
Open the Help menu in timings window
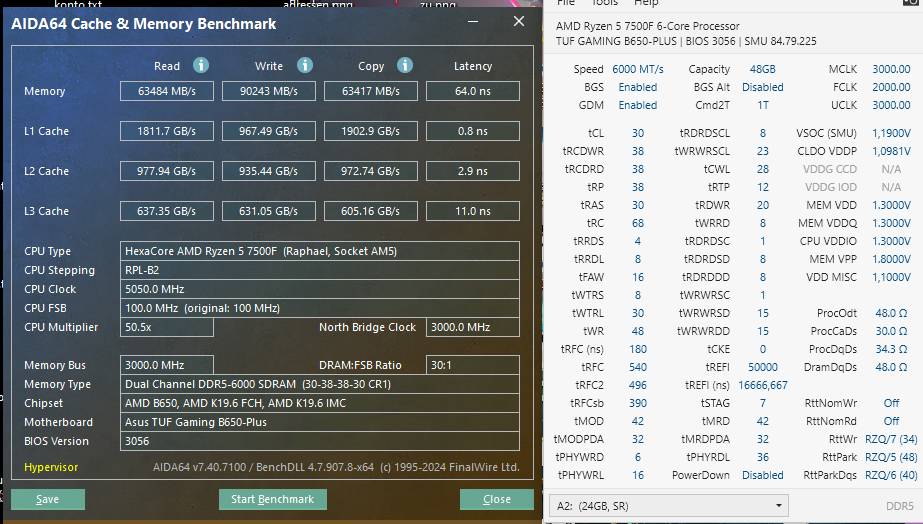[646, 3]
